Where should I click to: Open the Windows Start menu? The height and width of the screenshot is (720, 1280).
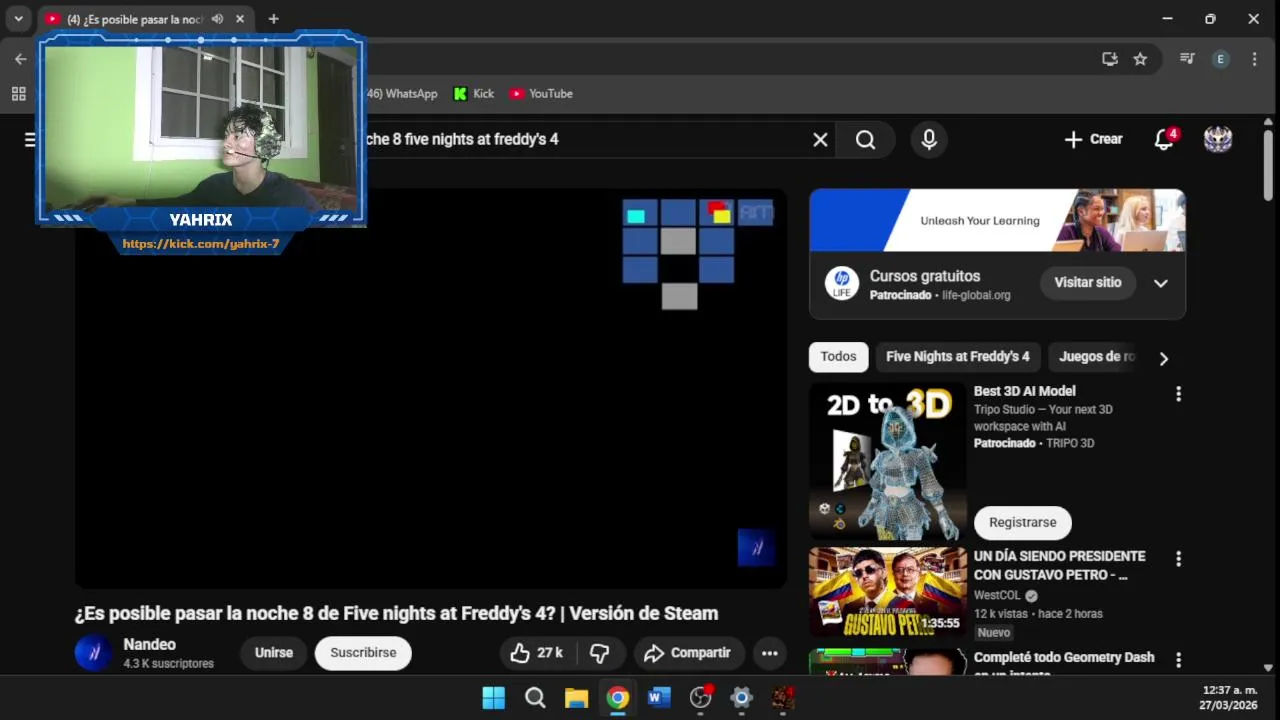click(494, 698)
